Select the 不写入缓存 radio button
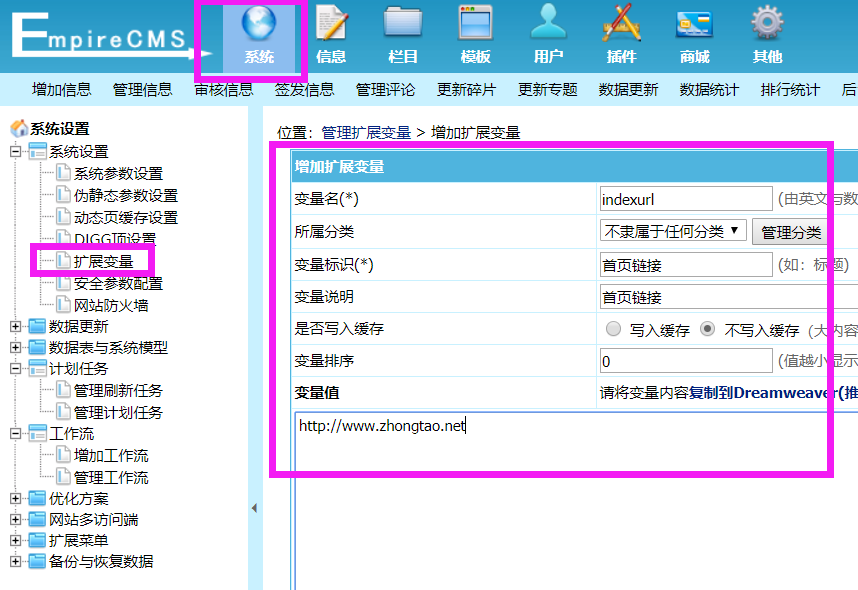This screenshot has width=858, height=590. [x=707, y=329]
